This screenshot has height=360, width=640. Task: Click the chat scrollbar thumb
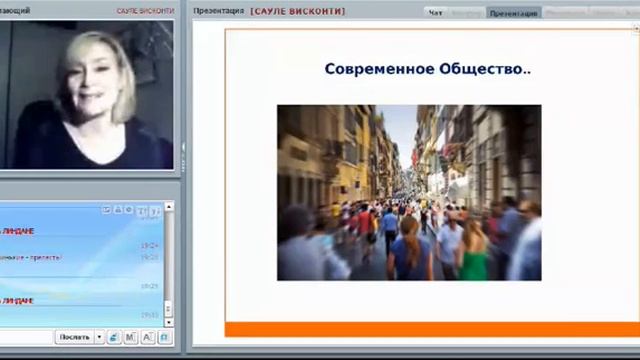(169, 309)
